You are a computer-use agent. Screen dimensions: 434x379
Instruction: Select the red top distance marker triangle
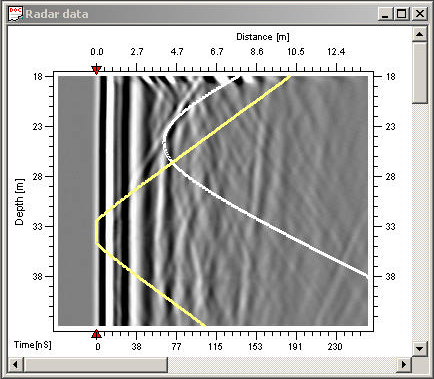(x=96, y=70)
